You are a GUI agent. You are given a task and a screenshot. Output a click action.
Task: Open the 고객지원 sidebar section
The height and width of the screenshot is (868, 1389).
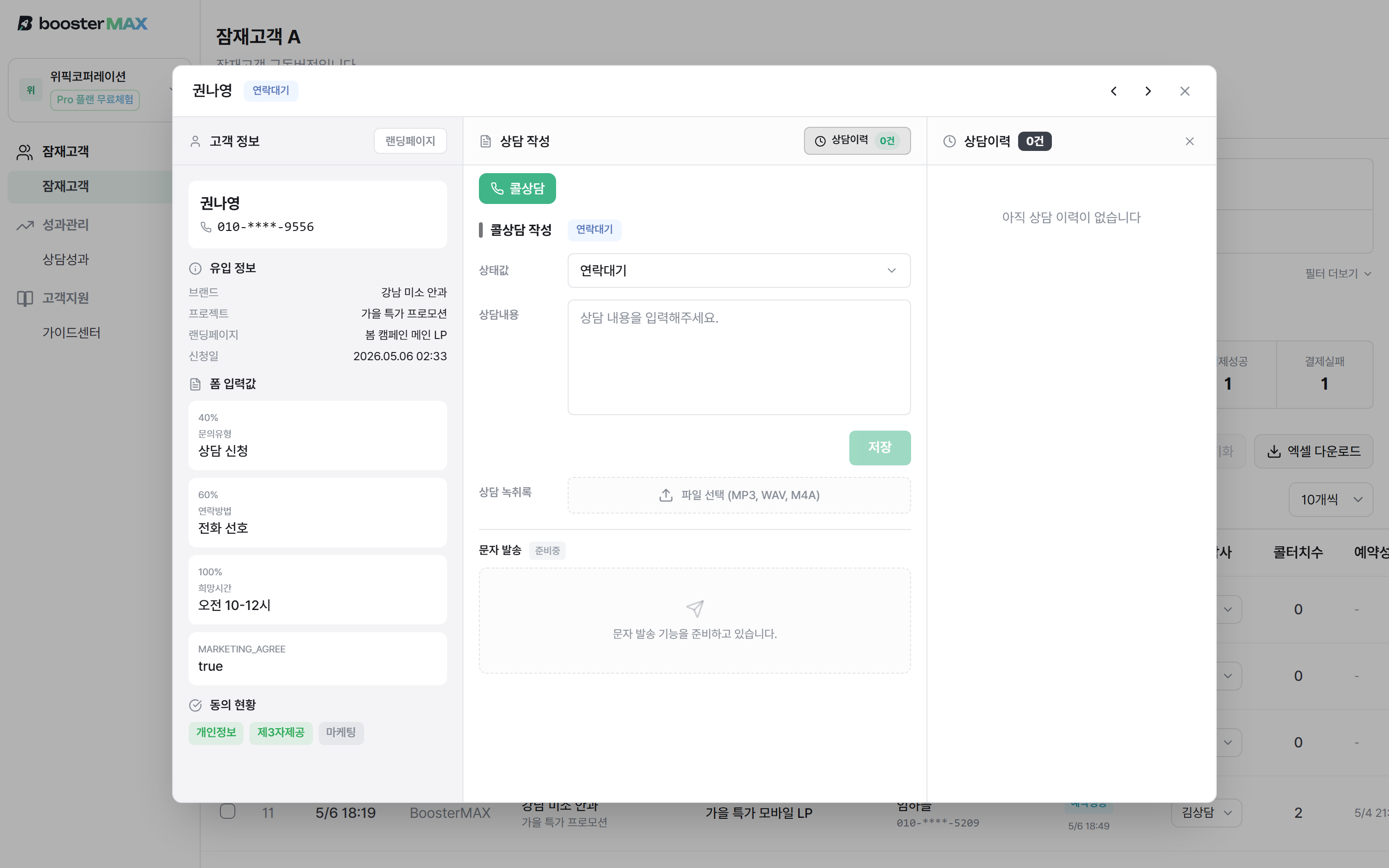pyautogui.click(x=66, y=298)
